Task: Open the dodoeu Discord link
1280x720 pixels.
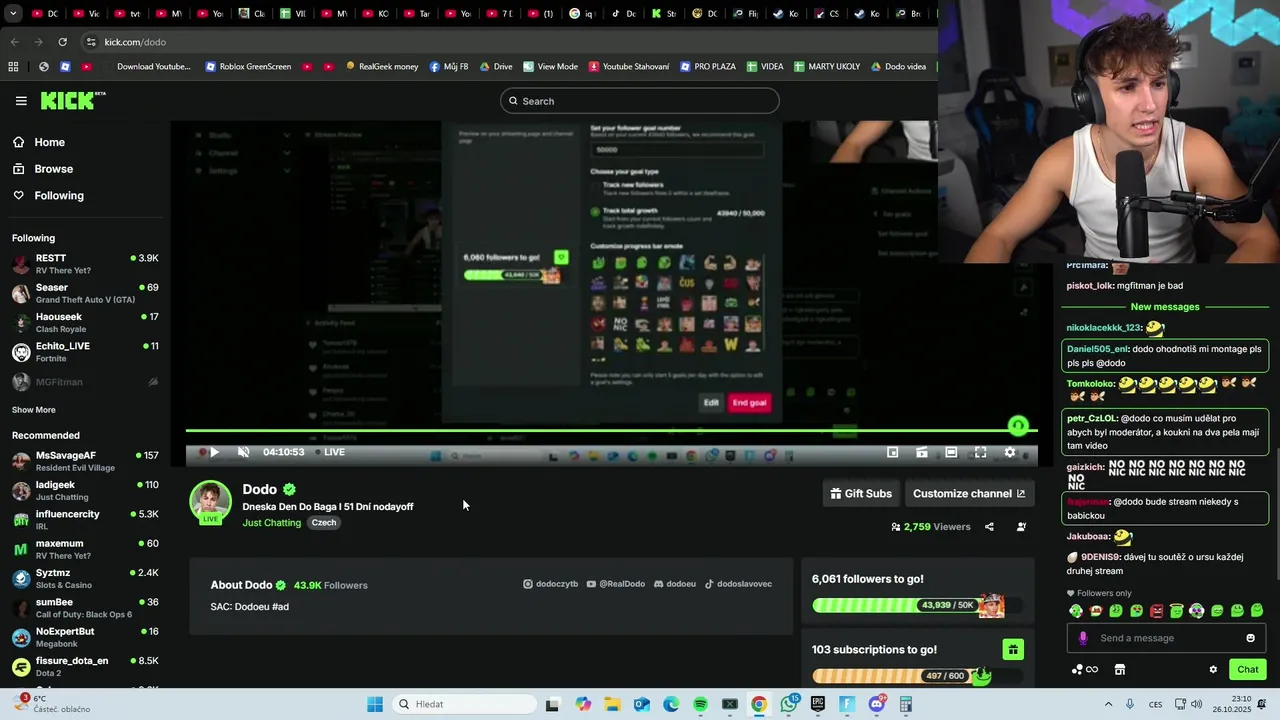Action: click(x=675, y=584)
